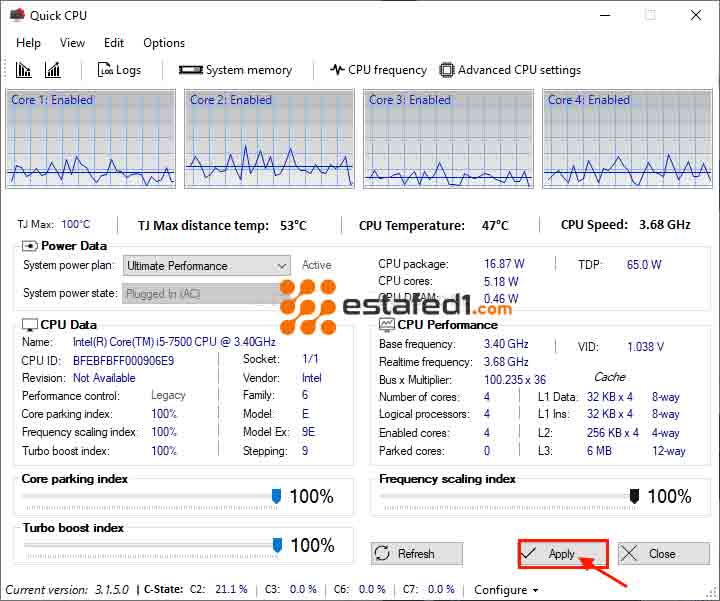Screen dimensions: 720x601
Task: Click the Core 2 usage graph
Action: click(x=269, y=139)
